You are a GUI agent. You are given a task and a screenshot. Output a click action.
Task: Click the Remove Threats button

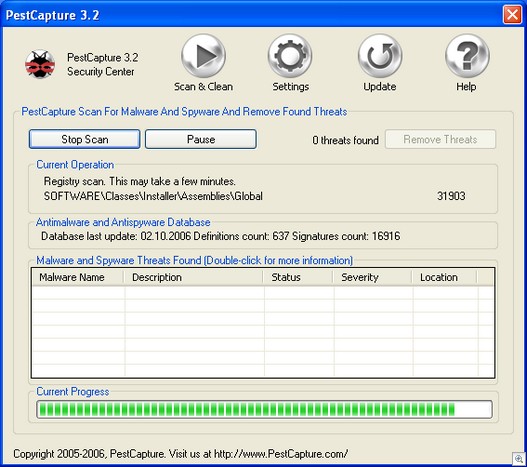click(440, 139)
